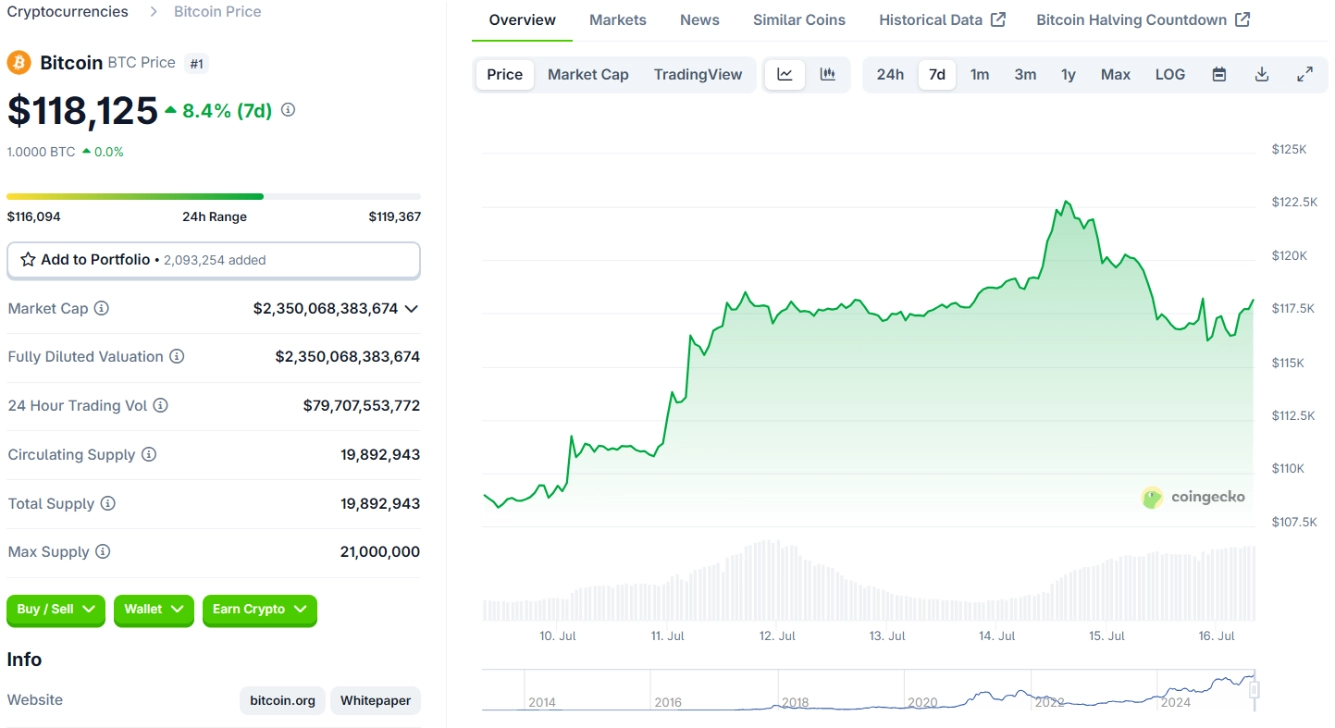
Task: Click the $79,707,553,772 trading volume value
Action: (362, 406)
